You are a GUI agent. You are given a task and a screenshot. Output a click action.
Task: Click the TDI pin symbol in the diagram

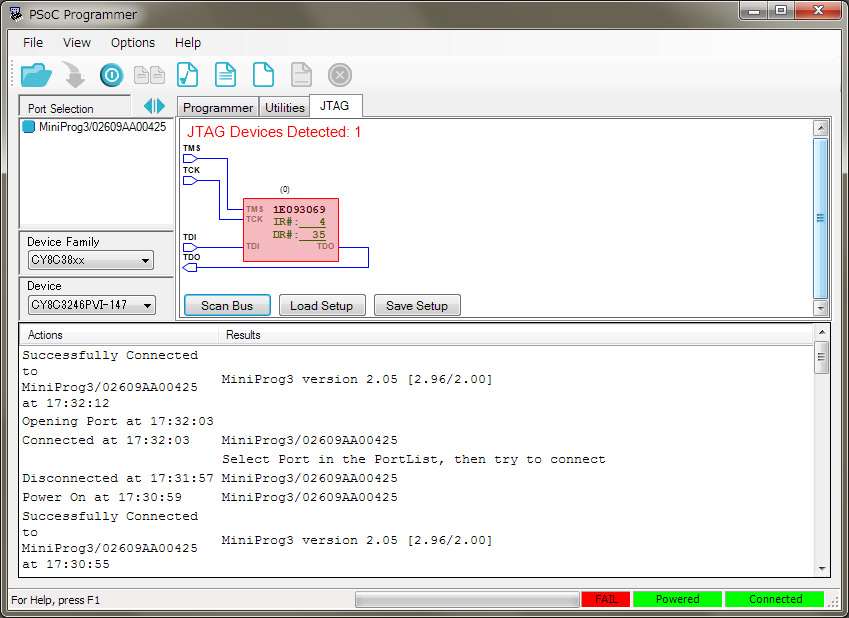tap(190, 248)
